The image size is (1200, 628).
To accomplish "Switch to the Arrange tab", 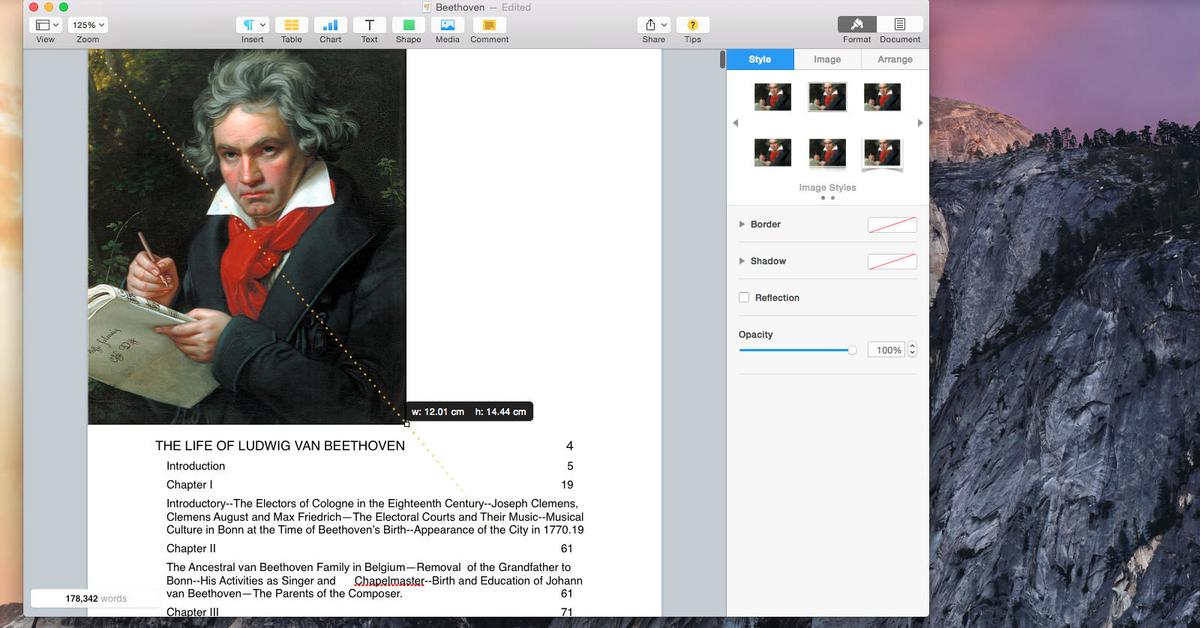I will point(895,59).
